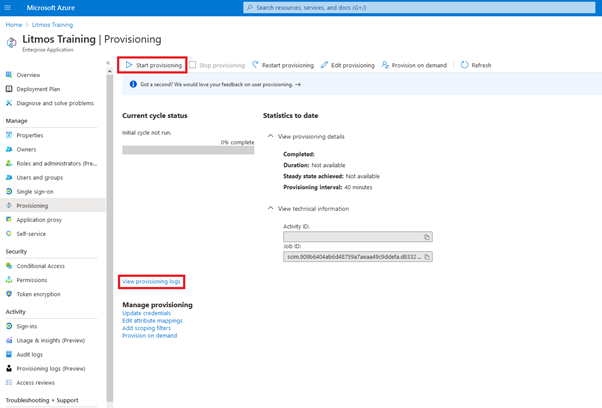Start provisioning from the toolbar
The width and height of the screenshot is (602, 408).
(x=152, y=65)
